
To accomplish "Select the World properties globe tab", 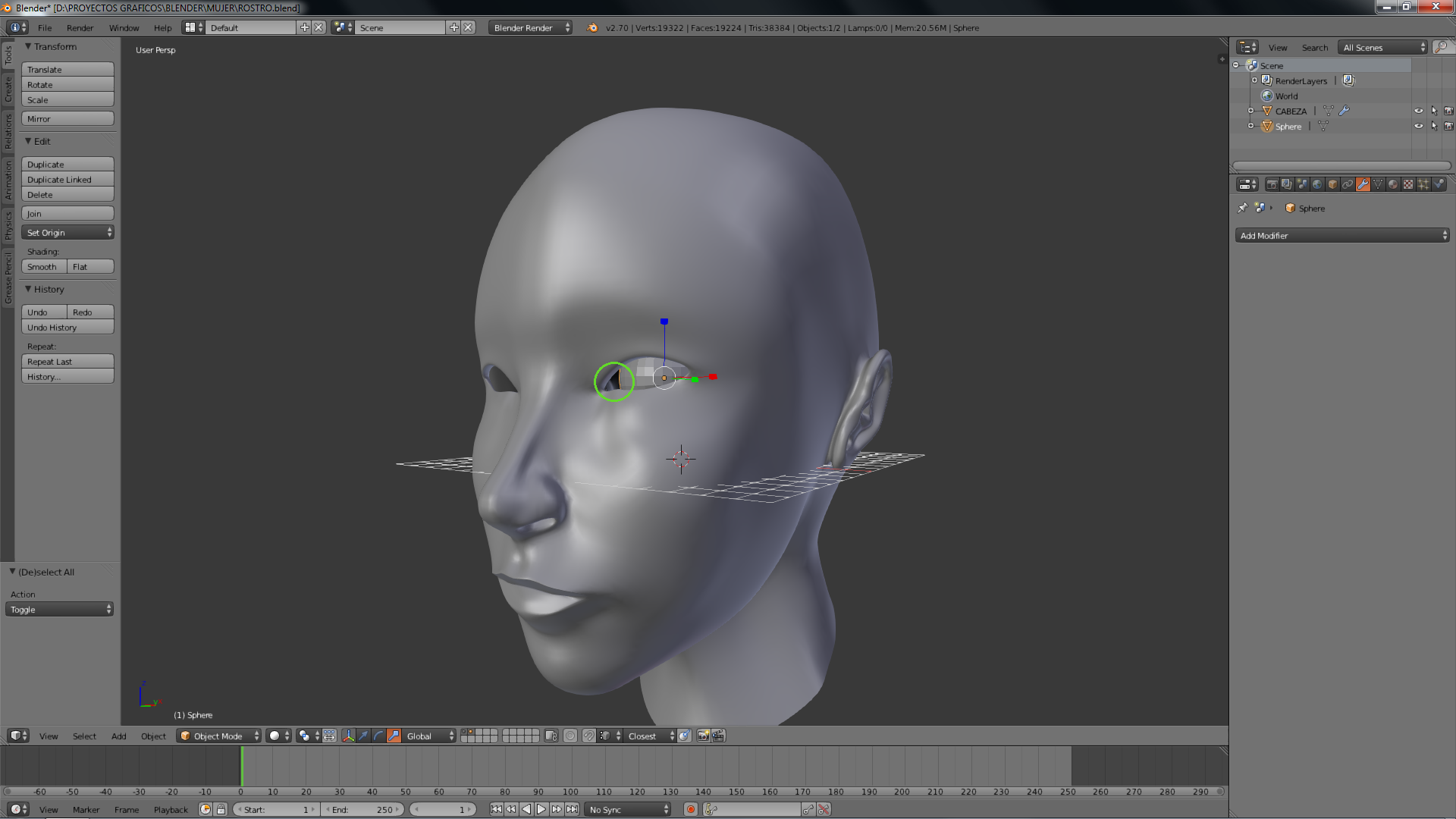I will pos(1317,184).
